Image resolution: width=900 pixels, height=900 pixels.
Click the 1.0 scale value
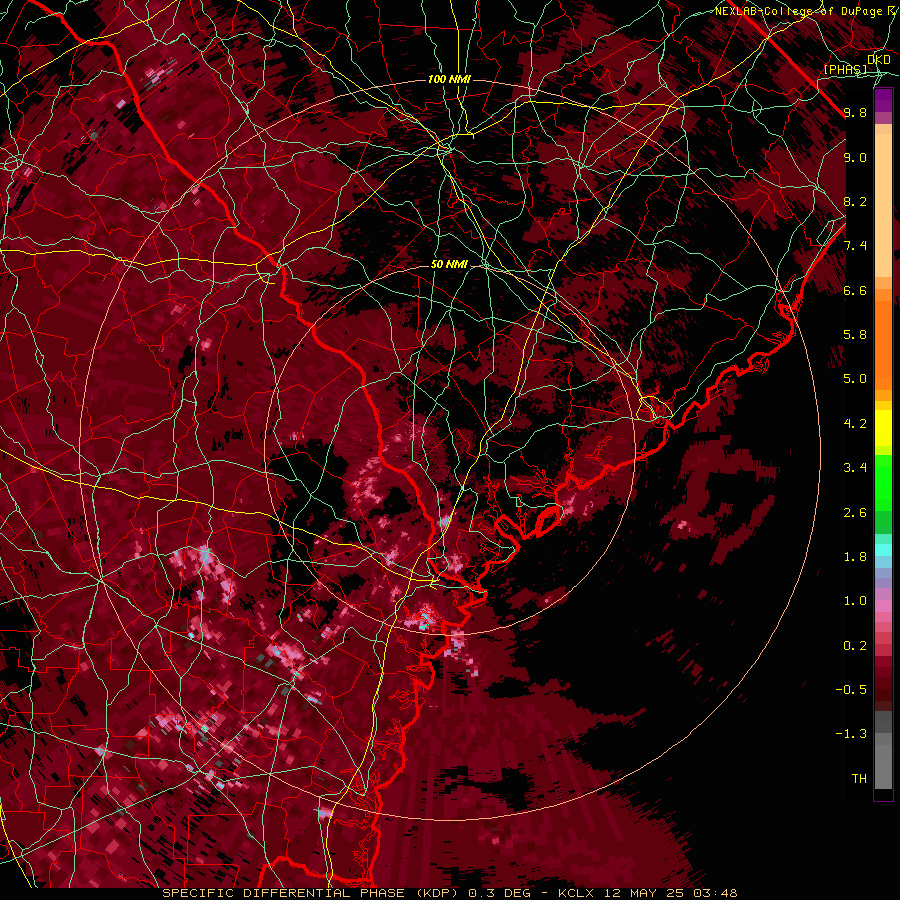point(855,601)
